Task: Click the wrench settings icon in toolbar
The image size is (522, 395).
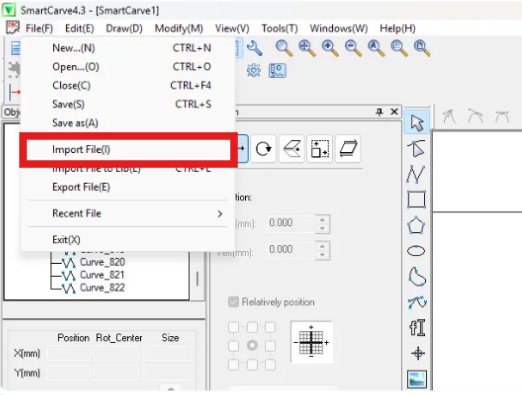Action: coord(255,48)
